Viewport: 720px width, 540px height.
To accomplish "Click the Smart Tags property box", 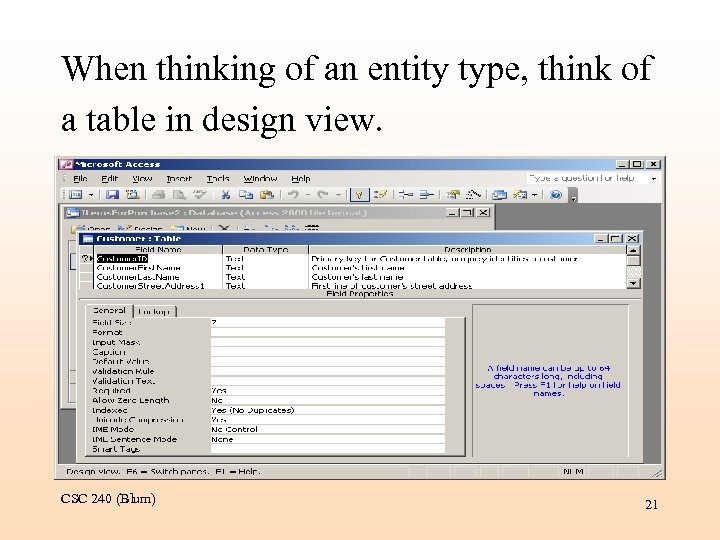I will pyautogui.click(x=327, y=449).
